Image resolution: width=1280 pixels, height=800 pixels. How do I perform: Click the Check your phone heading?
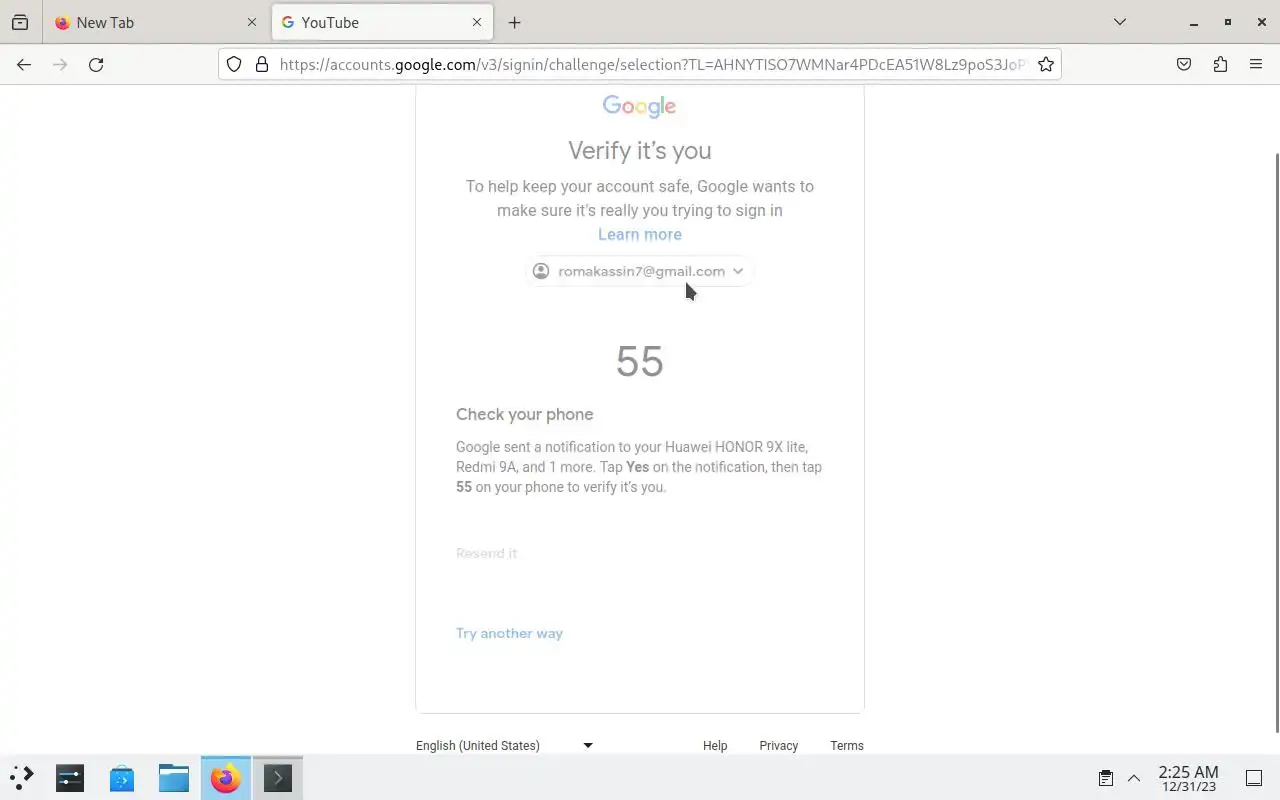click(x=525, y=414)
